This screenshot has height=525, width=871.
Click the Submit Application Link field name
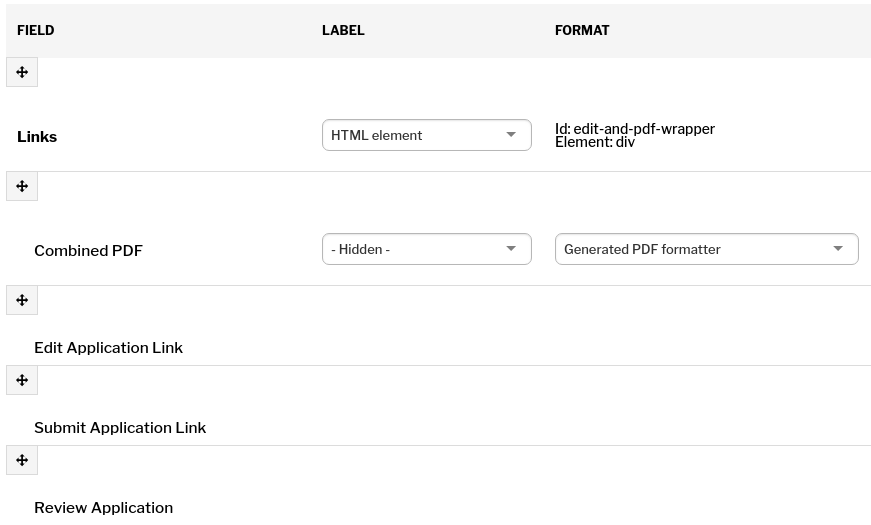tap(120, 428)
